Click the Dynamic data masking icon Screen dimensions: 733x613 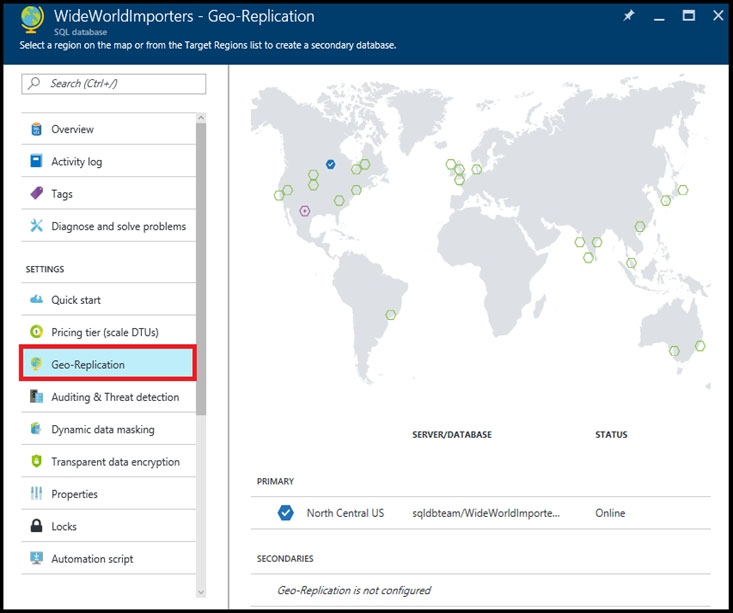pyautogui.click(x=36, y=428)
